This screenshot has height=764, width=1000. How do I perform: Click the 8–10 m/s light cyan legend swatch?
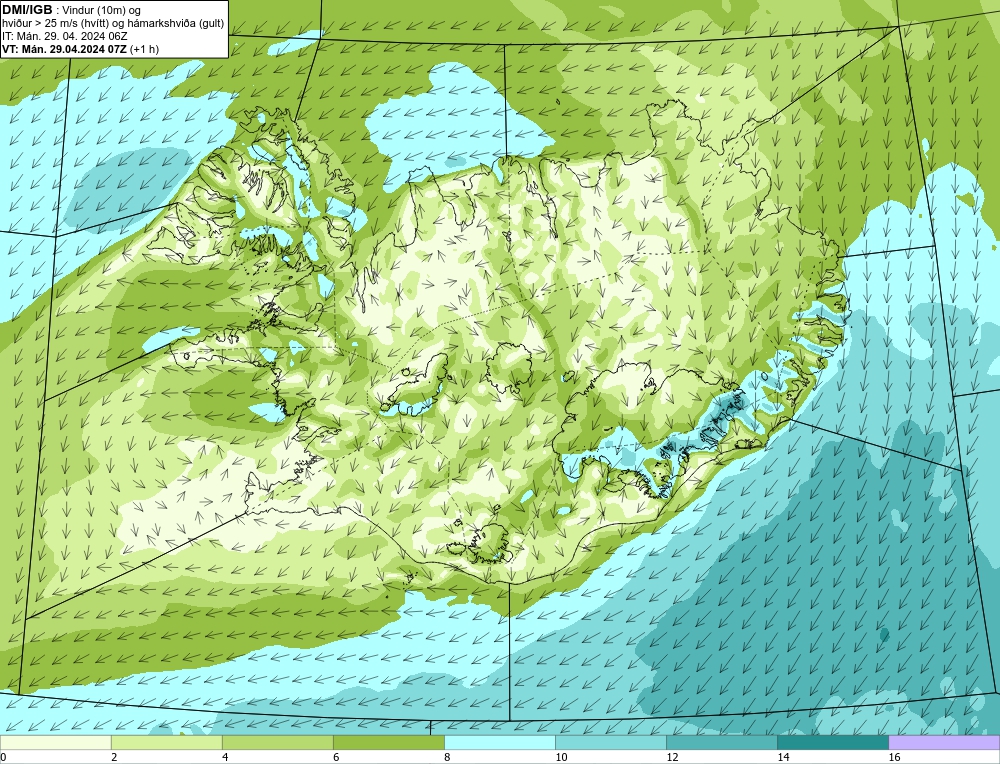pos(499,742)
